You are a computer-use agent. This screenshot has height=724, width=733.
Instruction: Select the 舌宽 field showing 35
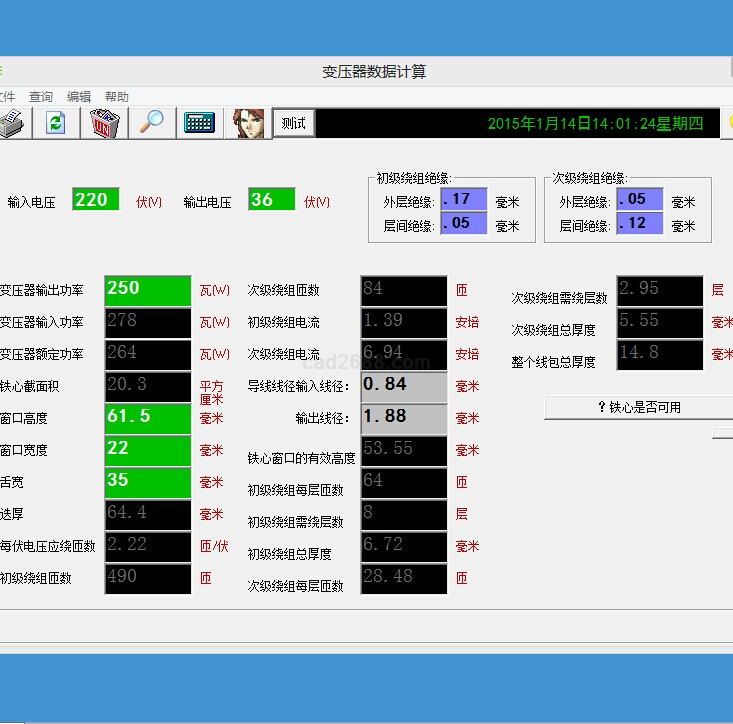pyautogui.click(x=147, y=482)
